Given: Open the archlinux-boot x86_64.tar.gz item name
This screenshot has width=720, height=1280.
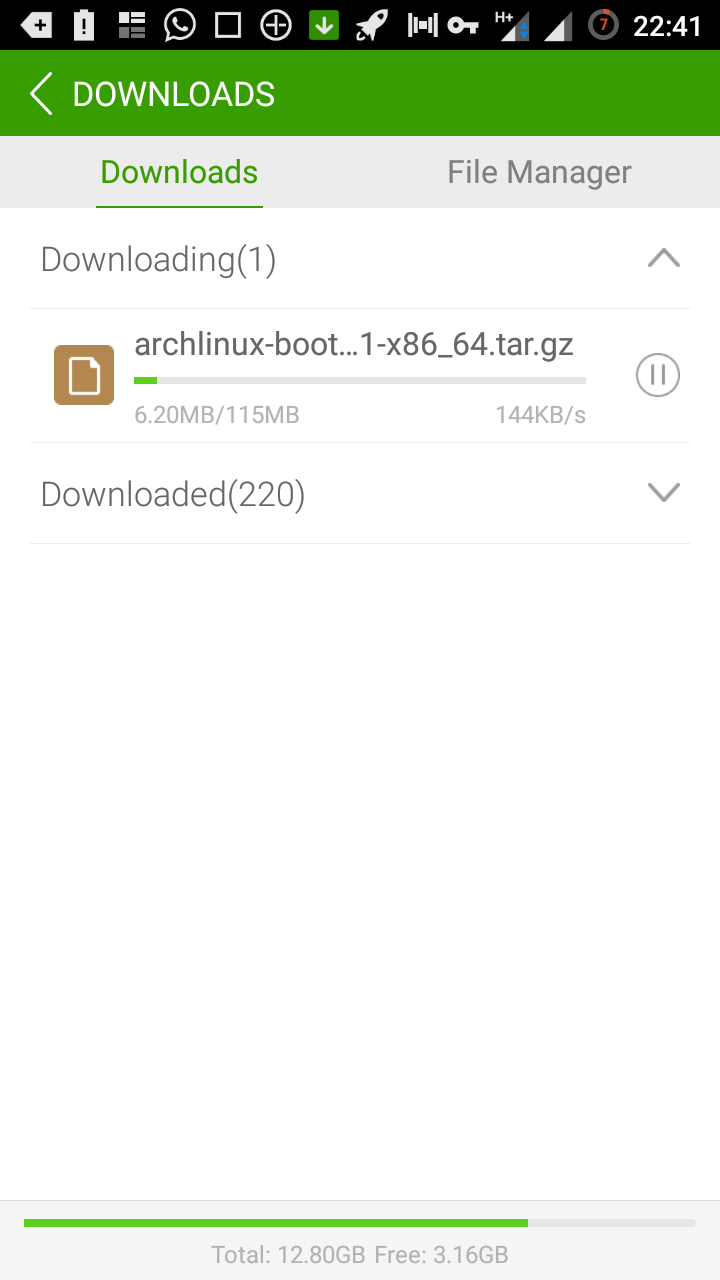Looking at the screenshot, I should (354, 345).
